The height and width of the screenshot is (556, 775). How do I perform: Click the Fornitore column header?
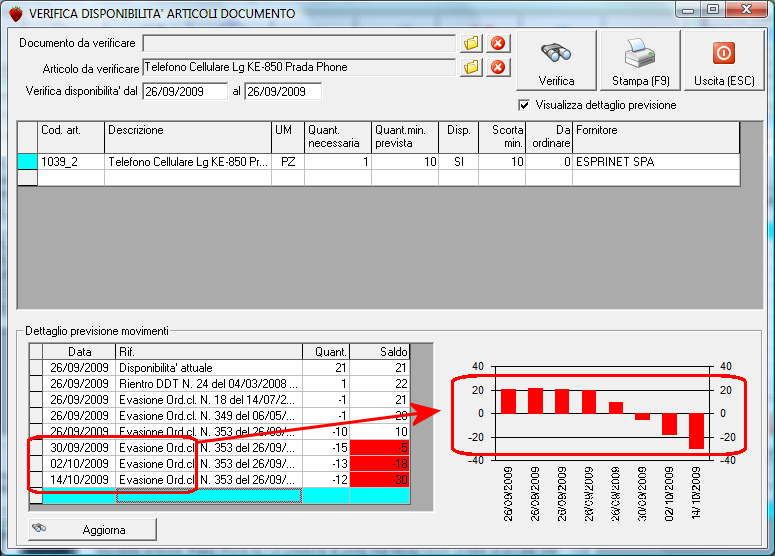[656, 137]
